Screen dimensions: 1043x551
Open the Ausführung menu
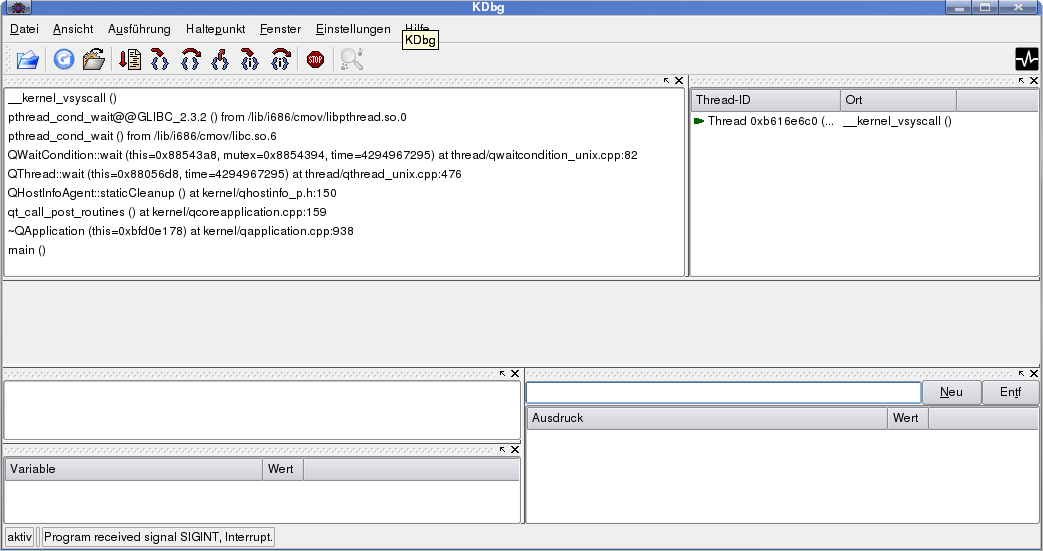(x=139, y=29)
